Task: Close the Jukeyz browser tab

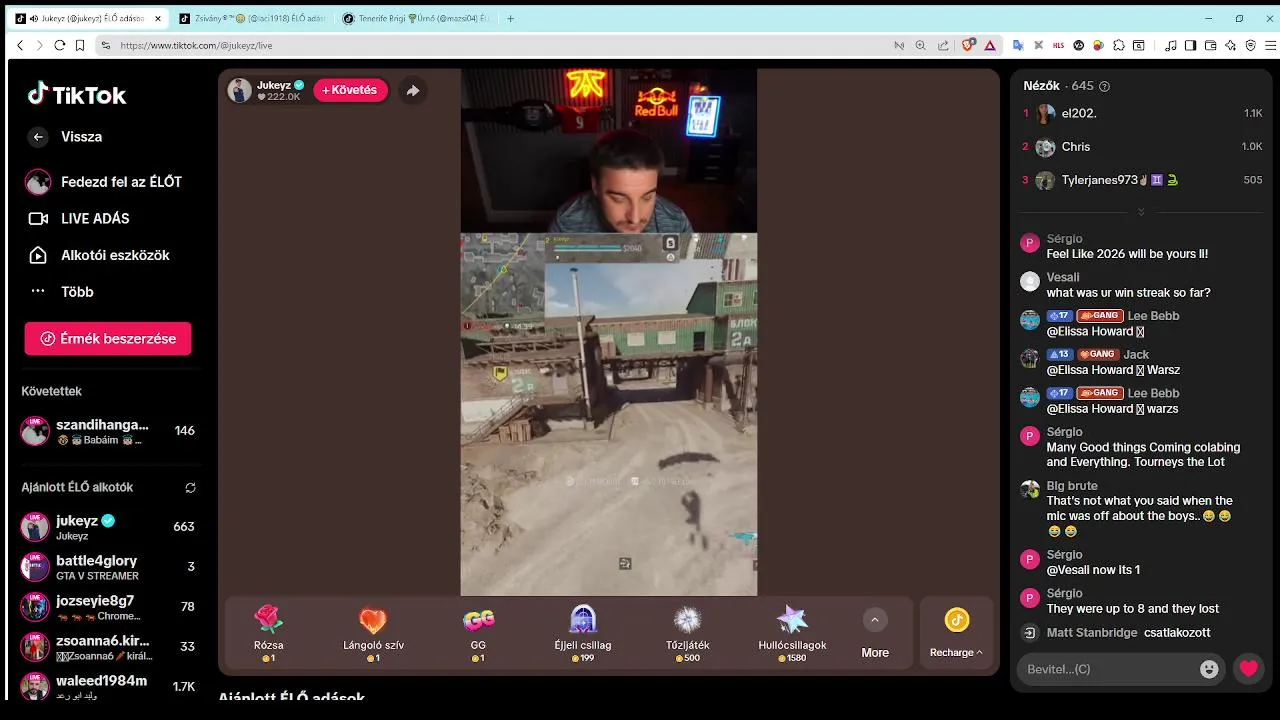Action: pos(158,19)
